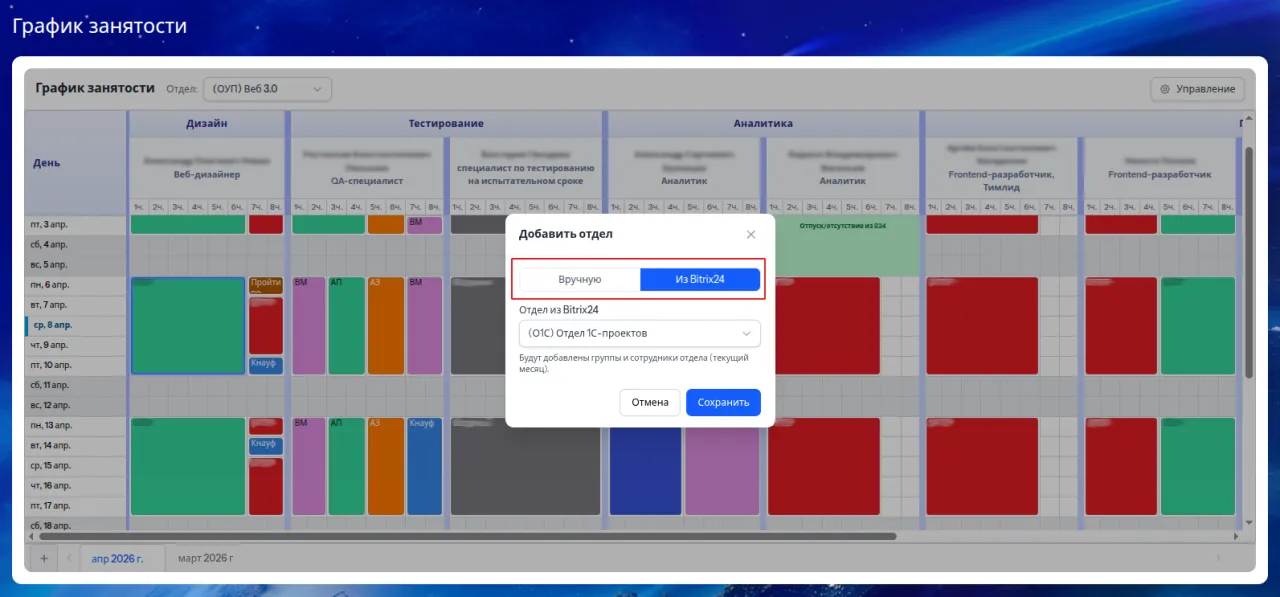Viewport: 1280px width, 597px height.
Task: Click the vertical scrollbar of schedule
Action: (x=1248, y=260)
